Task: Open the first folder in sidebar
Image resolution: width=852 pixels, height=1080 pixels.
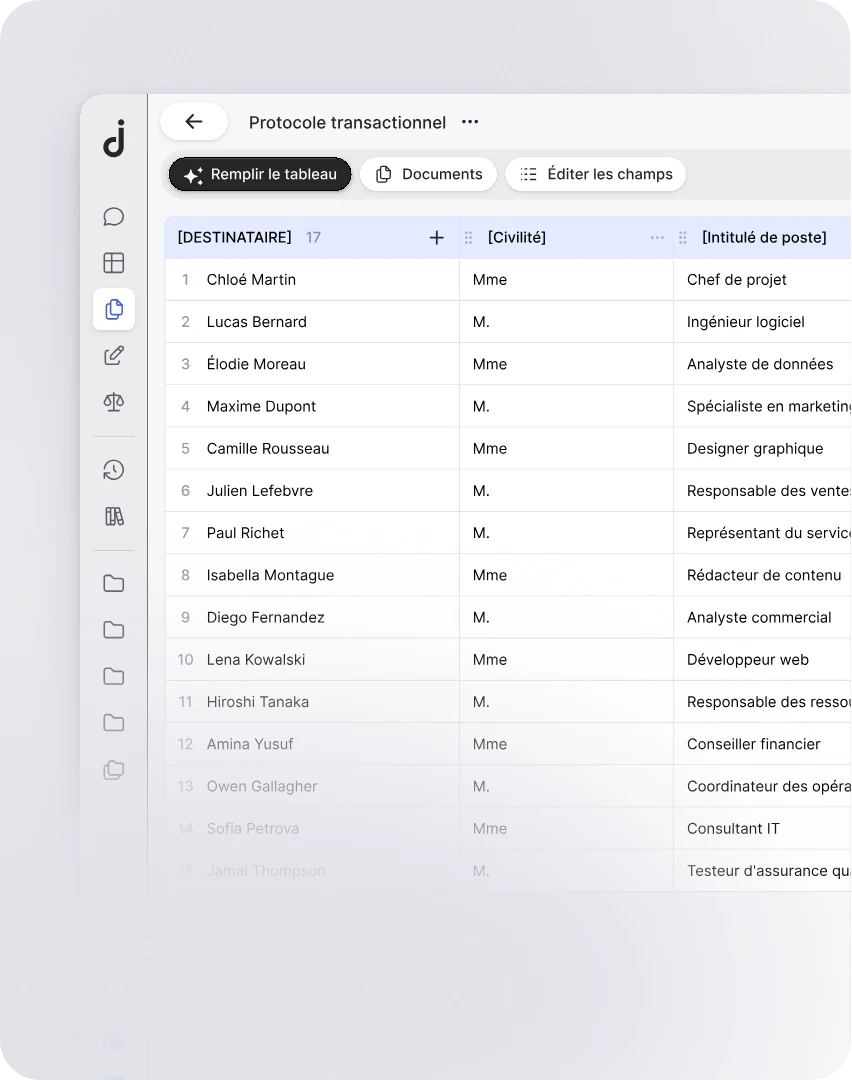Action: pos(114,583)
